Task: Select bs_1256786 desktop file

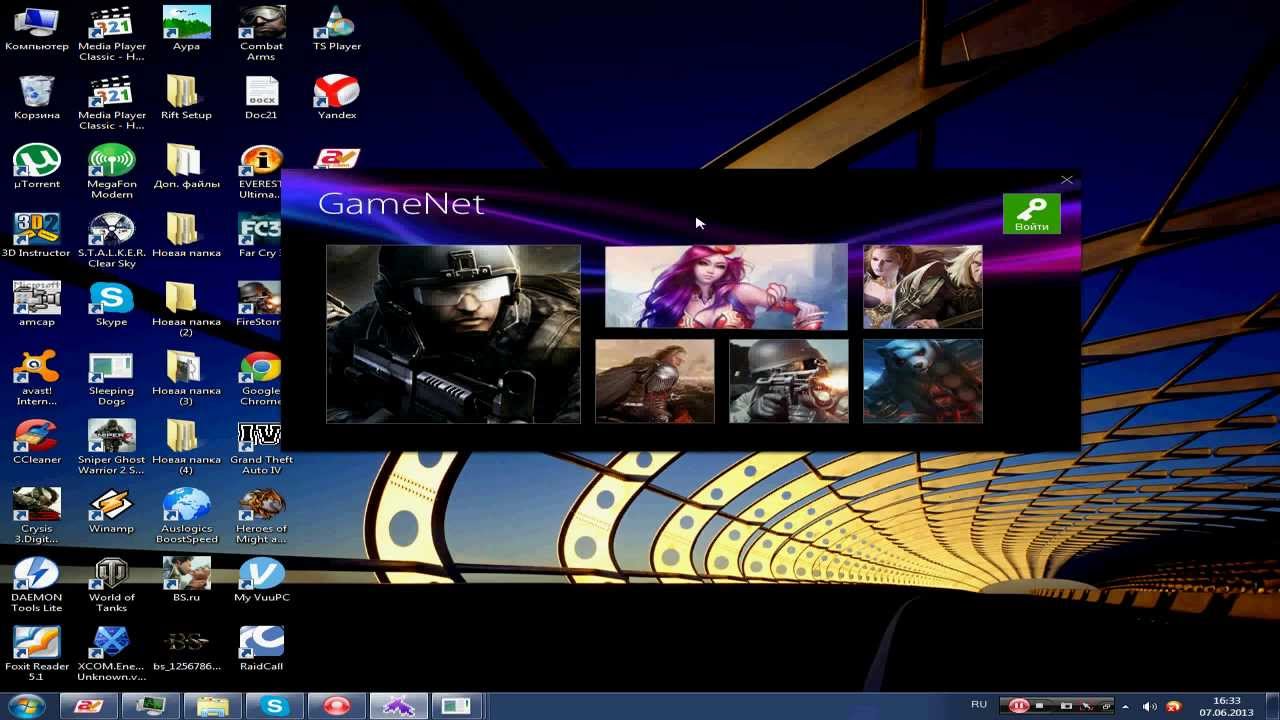Action: click(187, 649)
